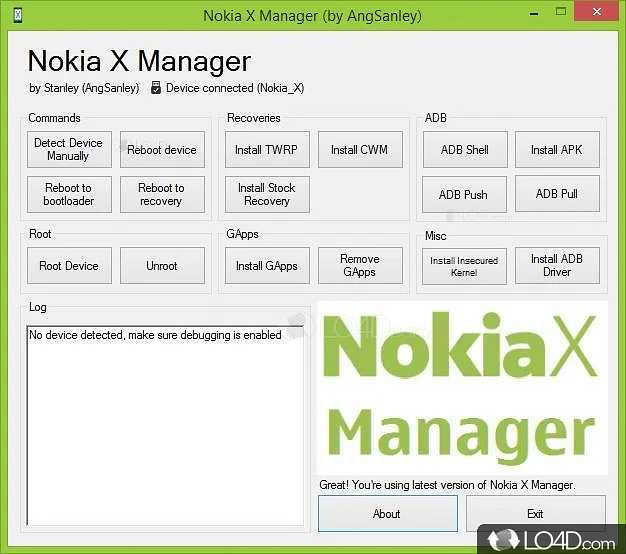Click inside the Log text box
The height and width of the screenshot is (554, 626).
[x=165, y=425]
